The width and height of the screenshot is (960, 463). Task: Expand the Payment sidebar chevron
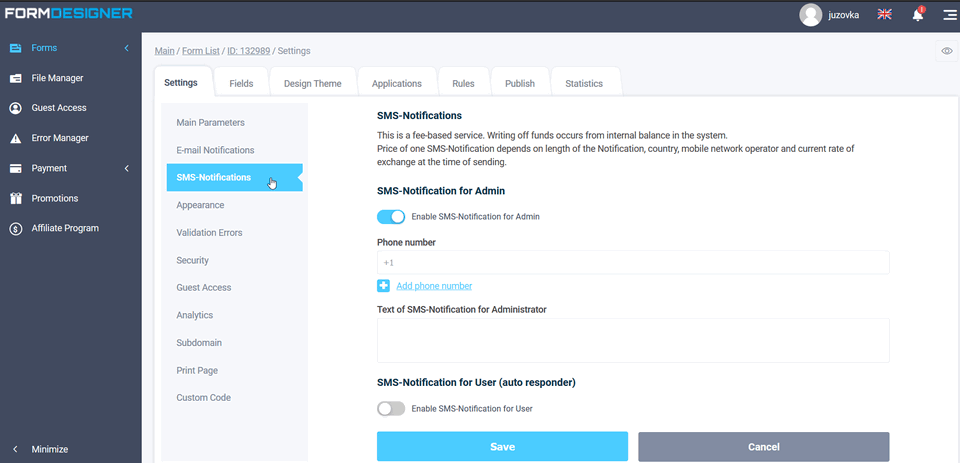(x=127, y=168)
